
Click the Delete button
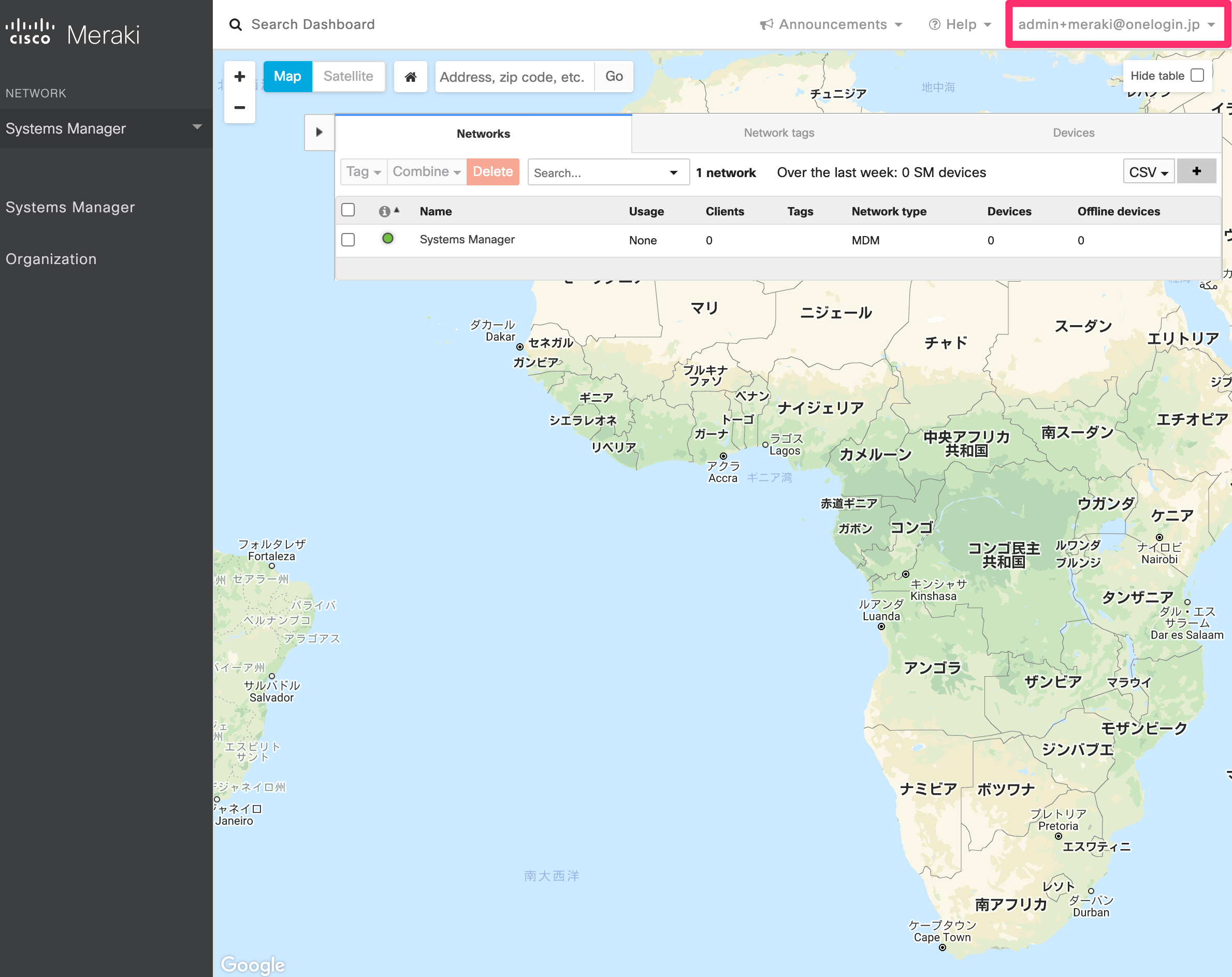click(x=493, y=171)
